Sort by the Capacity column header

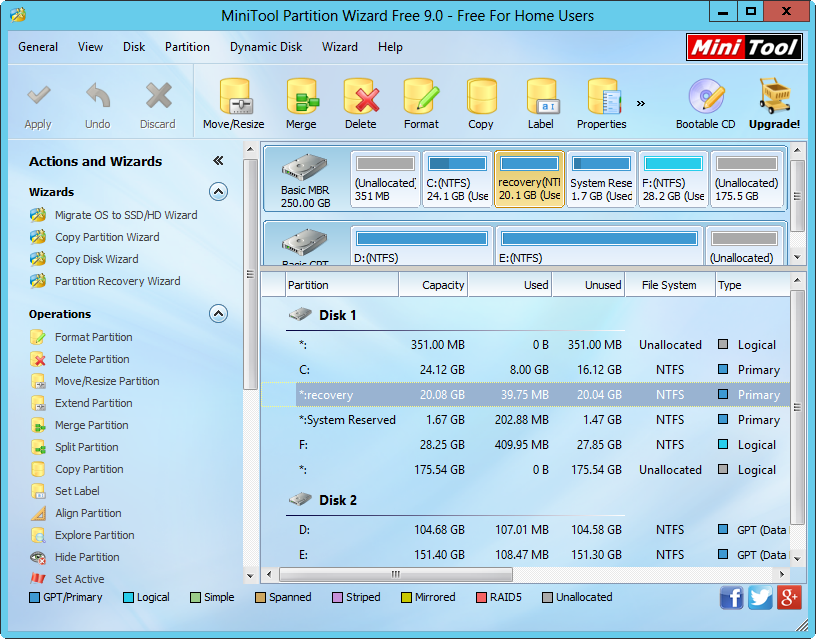[434, 285]
